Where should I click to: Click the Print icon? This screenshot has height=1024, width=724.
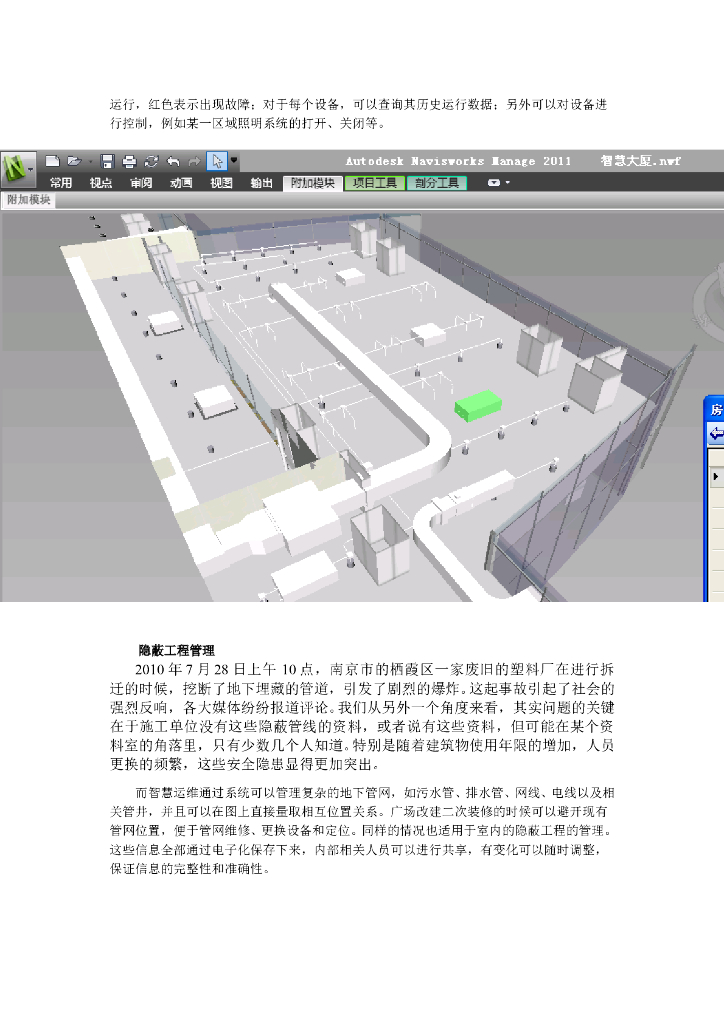coord(129,161)
